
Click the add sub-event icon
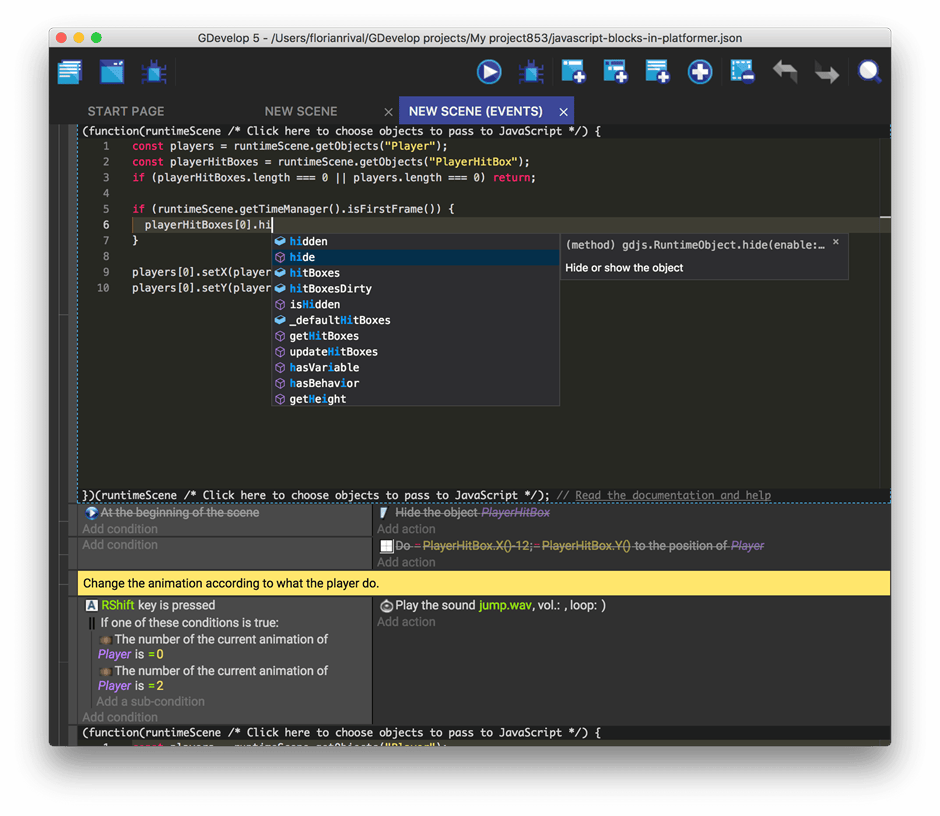click(x=615, y=72)
